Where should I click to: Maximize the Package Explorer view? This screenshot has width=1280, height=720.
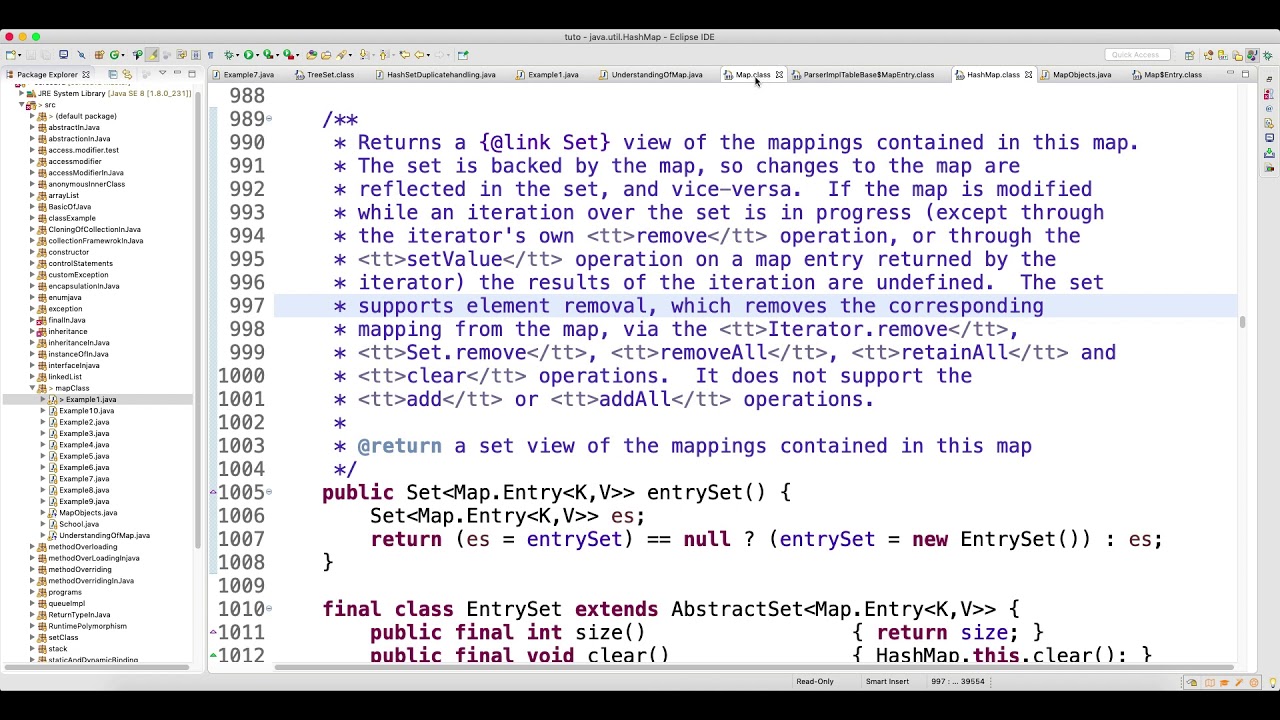(192, 74)
